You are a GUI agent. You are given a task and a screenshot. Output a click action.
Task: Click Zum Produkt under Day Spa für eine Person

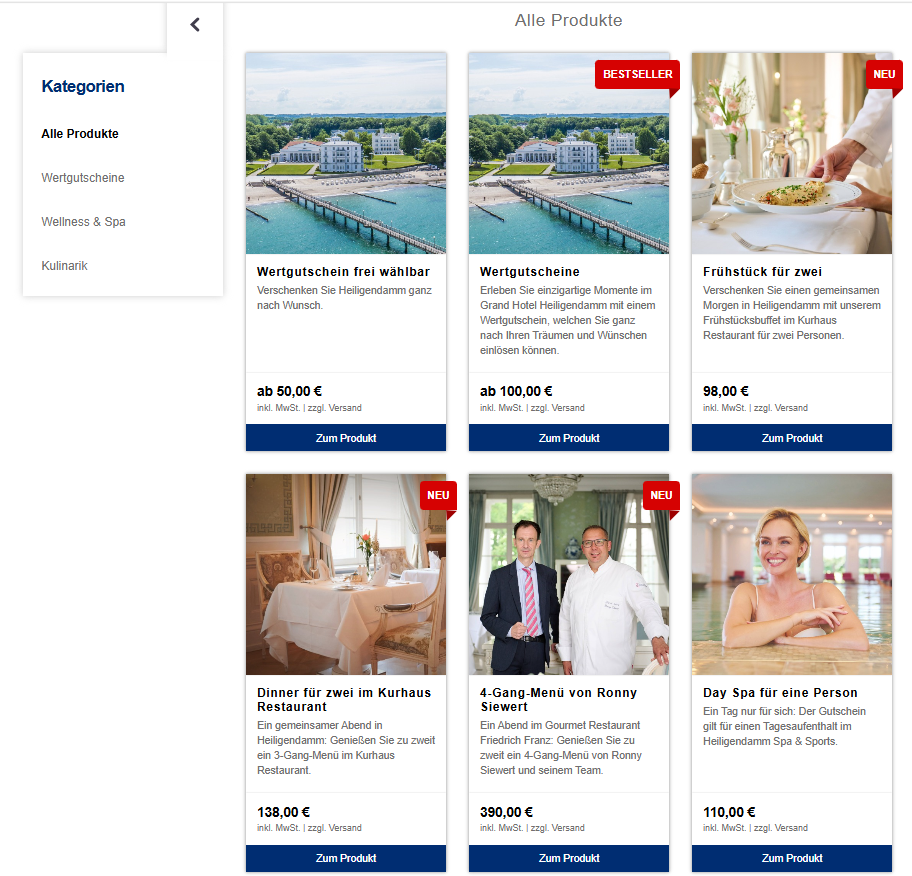792,858
